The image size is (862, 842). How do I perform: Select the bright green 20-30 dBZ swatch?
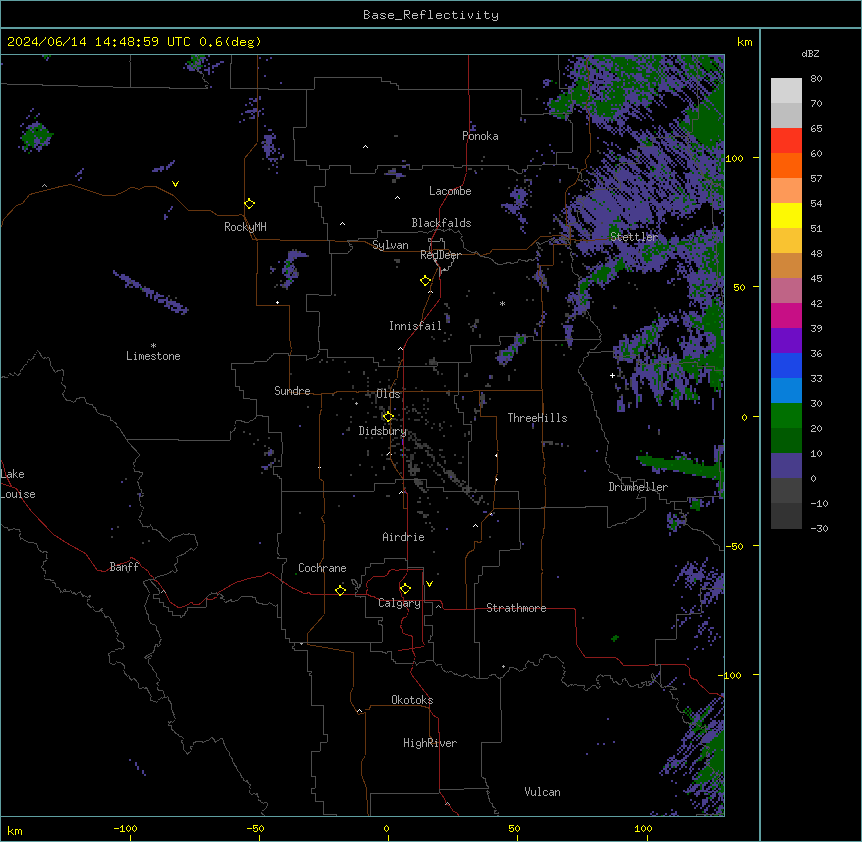point(786,416)
